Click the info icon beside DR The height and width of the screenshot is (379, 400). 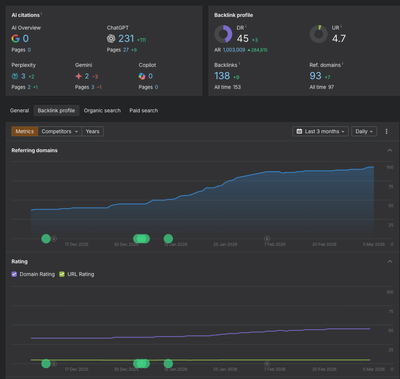tap(246, 26)
